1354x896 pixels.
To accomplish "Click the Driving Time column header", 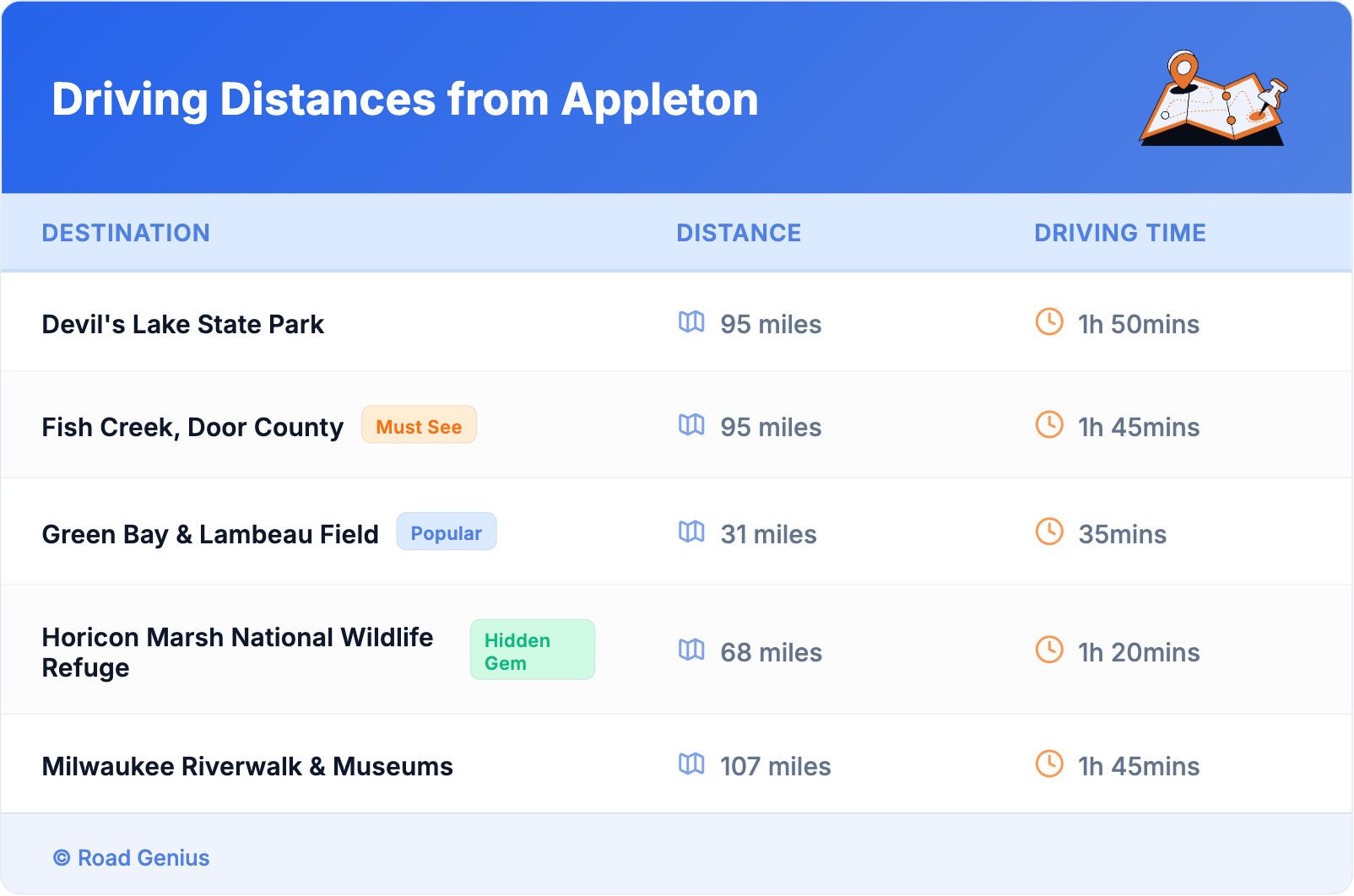I will click(1119, 233).
